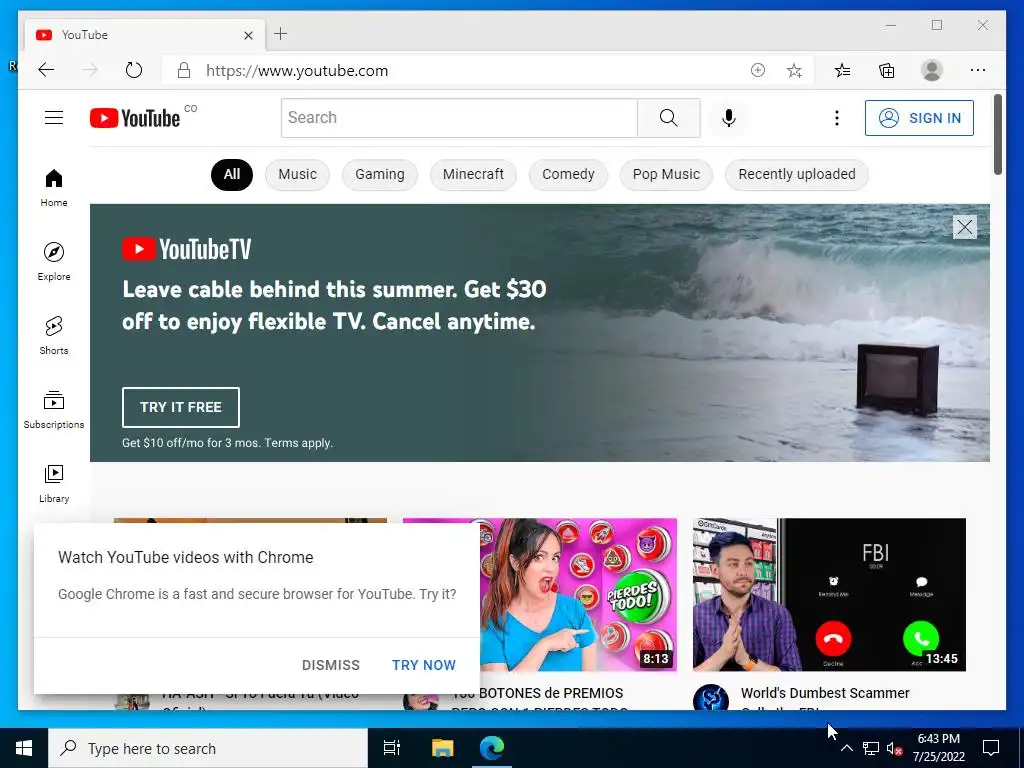Image resolution: width=1024 pixels, height=768 pixels.
Task: Click the Edge taskbar icon
Action: 492,748
